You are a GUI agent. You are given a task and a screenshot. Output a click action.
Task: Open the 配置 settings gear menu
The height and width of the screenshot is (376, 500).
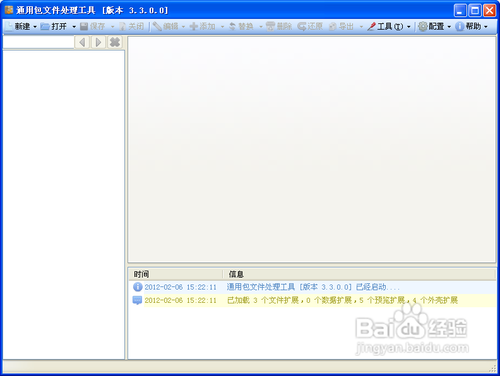434,26
